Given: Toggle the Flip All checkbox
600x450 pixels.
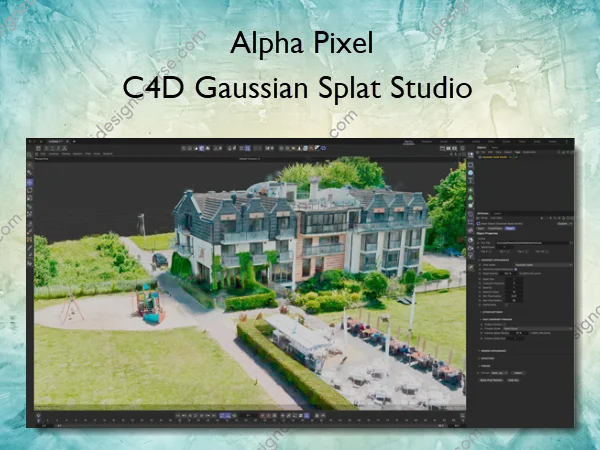Looking at the screenshot, I should [548, 251].
